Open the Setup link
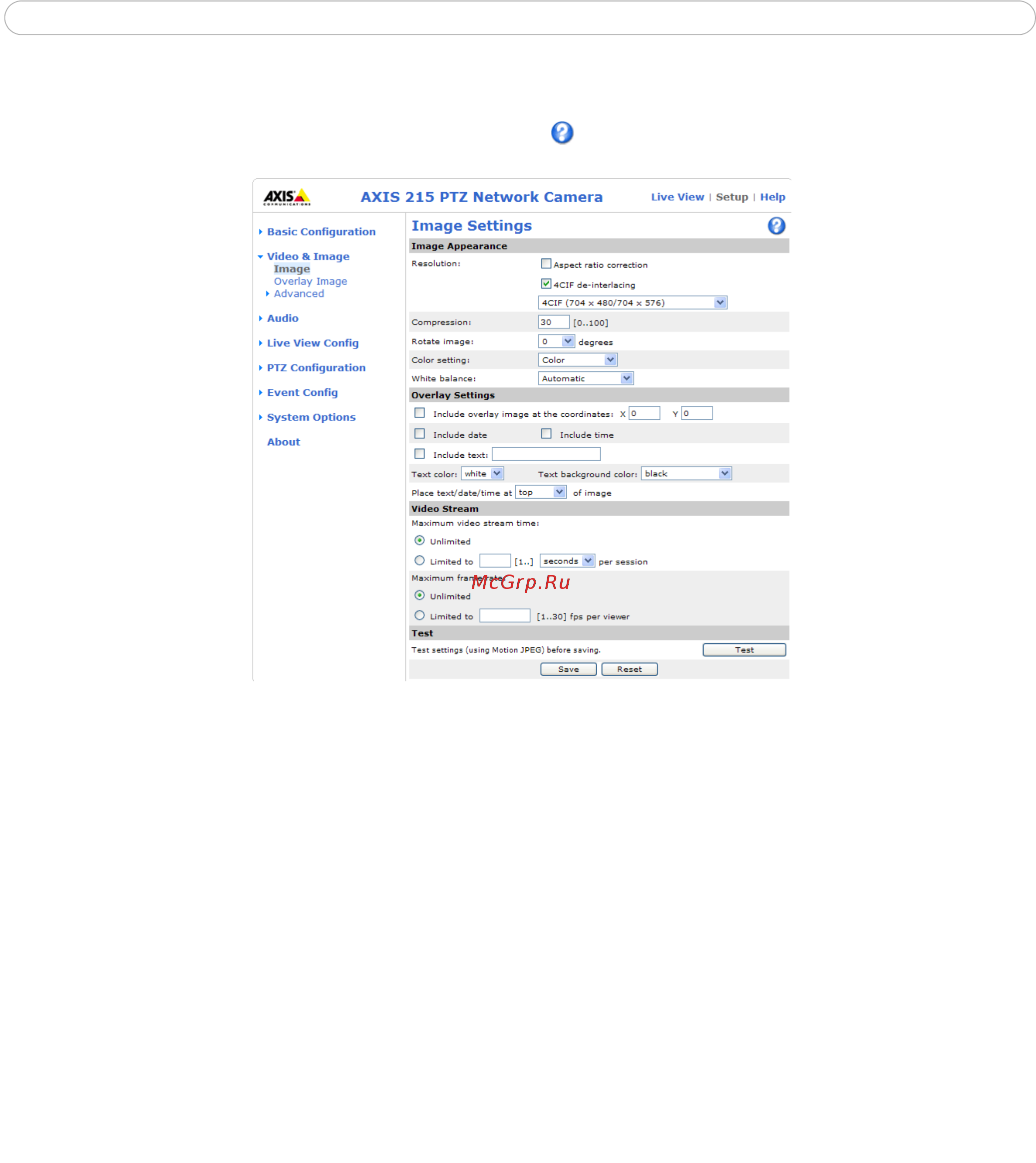1036x1163 pixels. 732,197
